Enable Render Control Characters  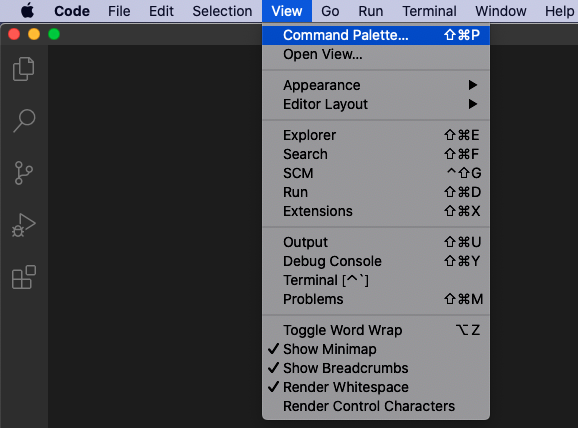[376, 406]
